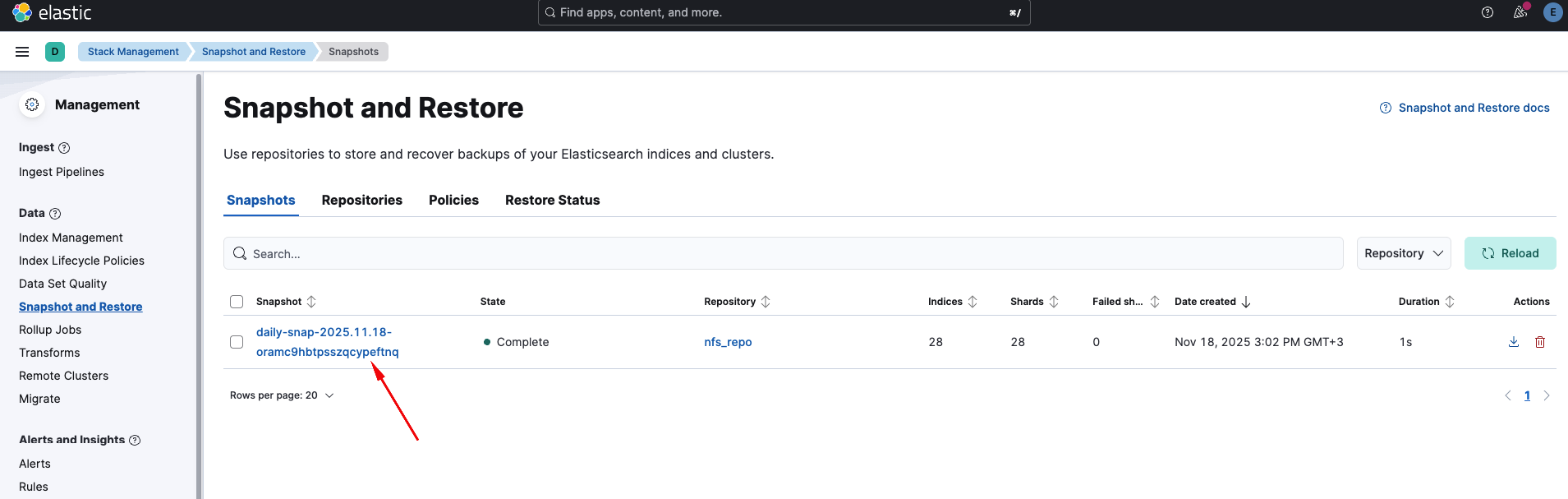The image size is (1568, 499).
Task: Click the Ingest section help icon
Action: point(64,148)
